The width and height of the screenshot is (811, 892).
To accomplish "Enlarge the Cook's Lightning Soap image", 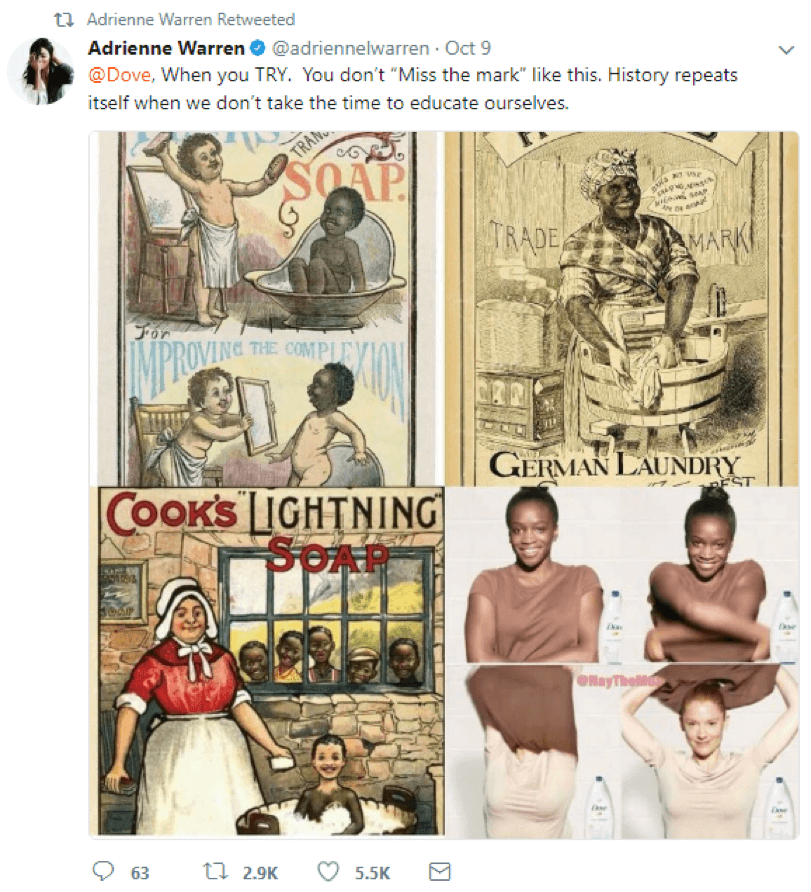I will 266,661.
